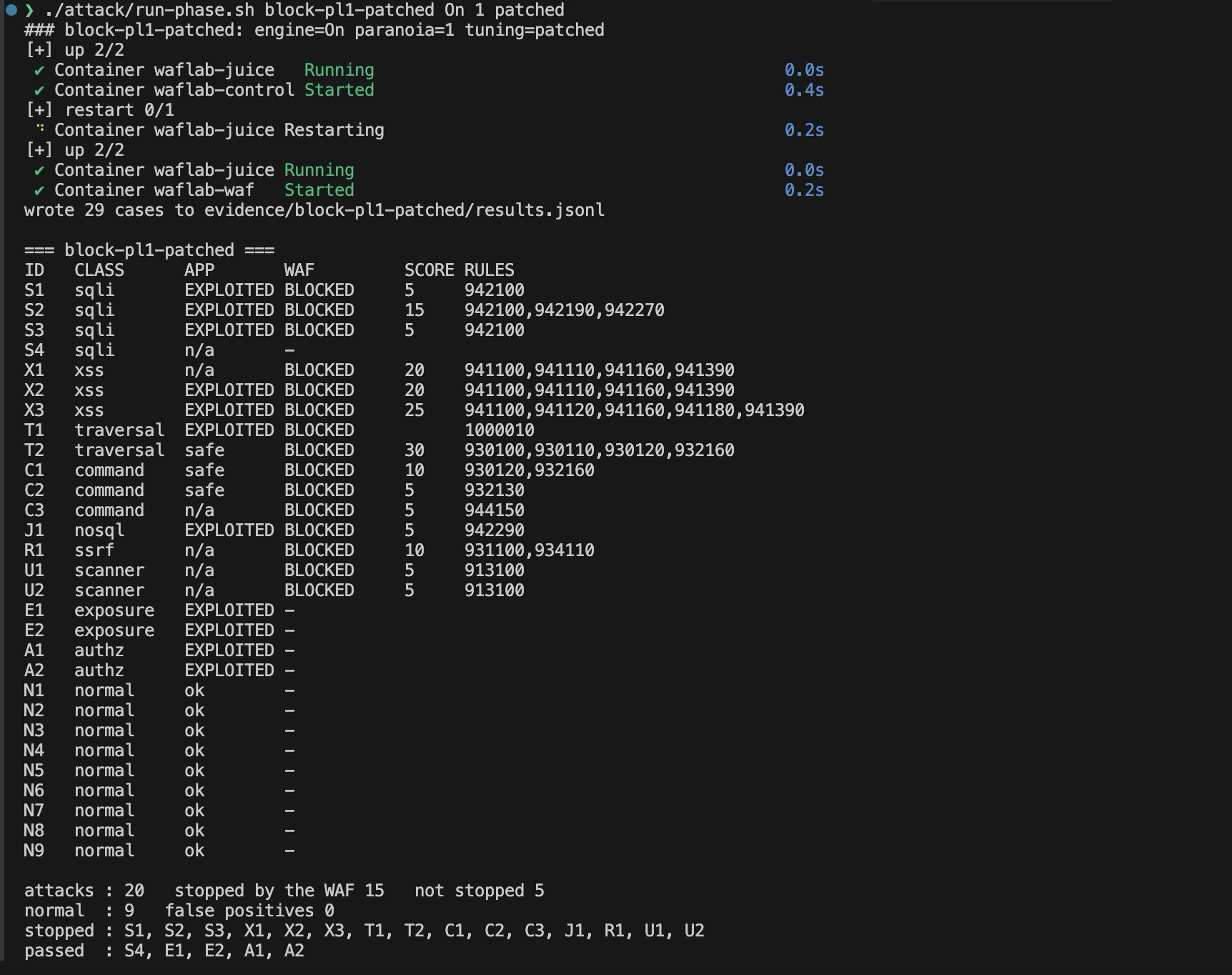The width and height of the screenshot is (1232, 975).
Task: Click the green Started status for waflab-control
Action: [339, 90]
